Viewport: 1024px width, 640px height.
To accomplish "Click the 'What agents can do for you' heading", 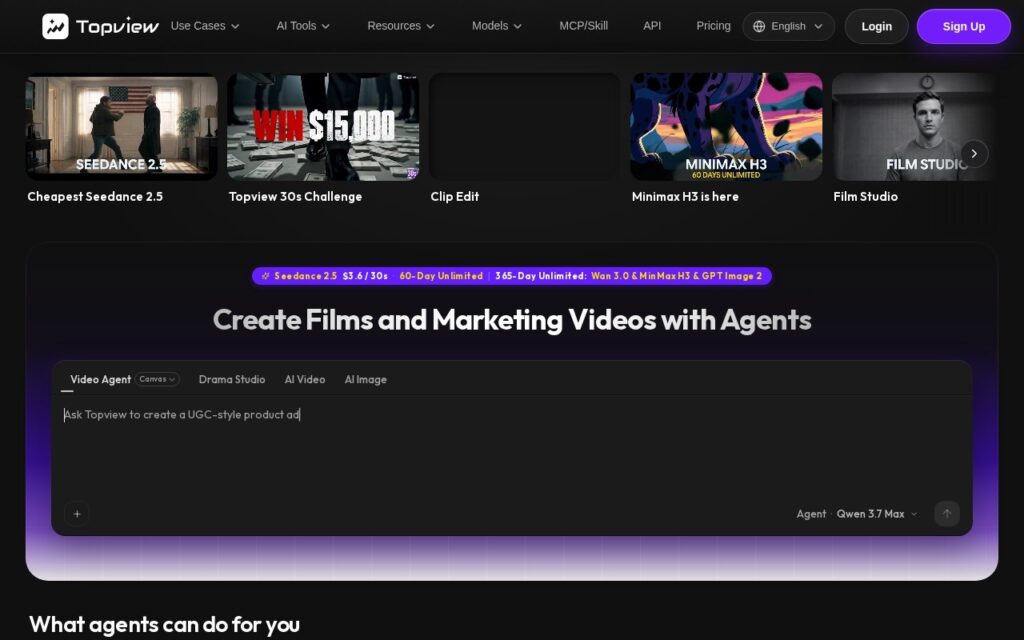I will pyautogui.click(x=165, y=624).
